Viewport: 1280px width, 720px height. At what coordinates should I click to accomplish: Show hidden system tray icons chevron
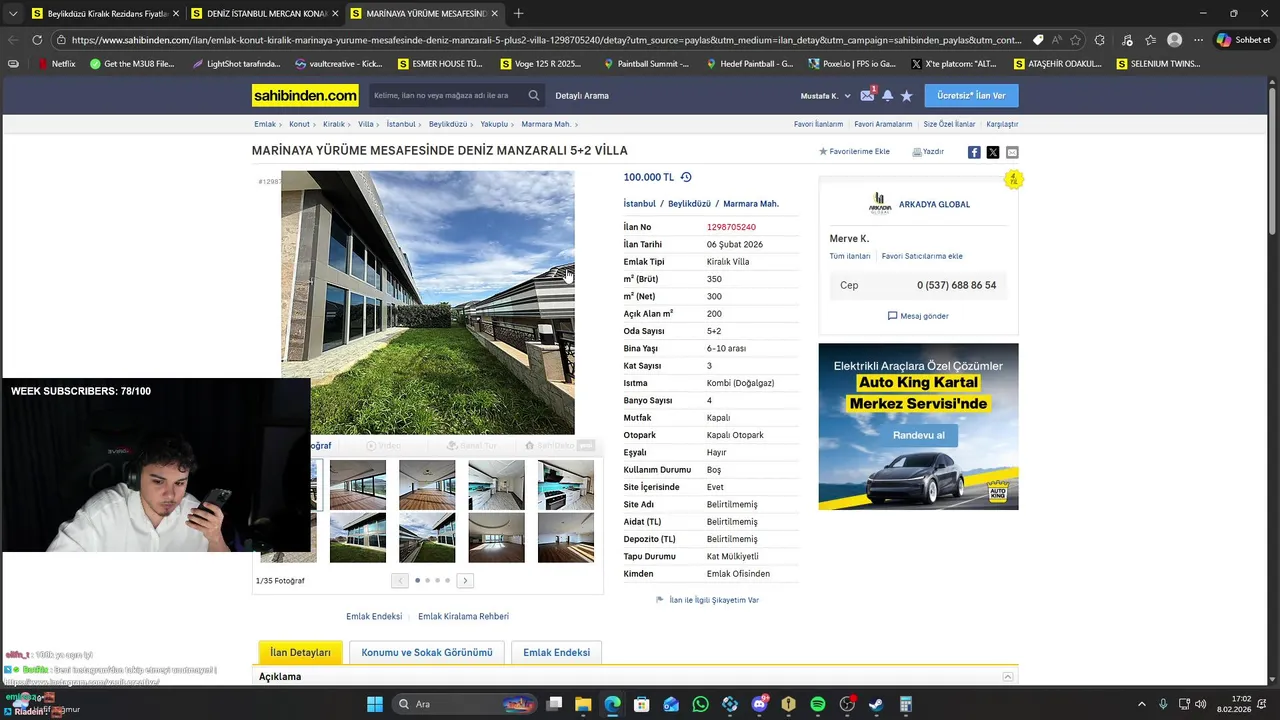(1141, 704)
